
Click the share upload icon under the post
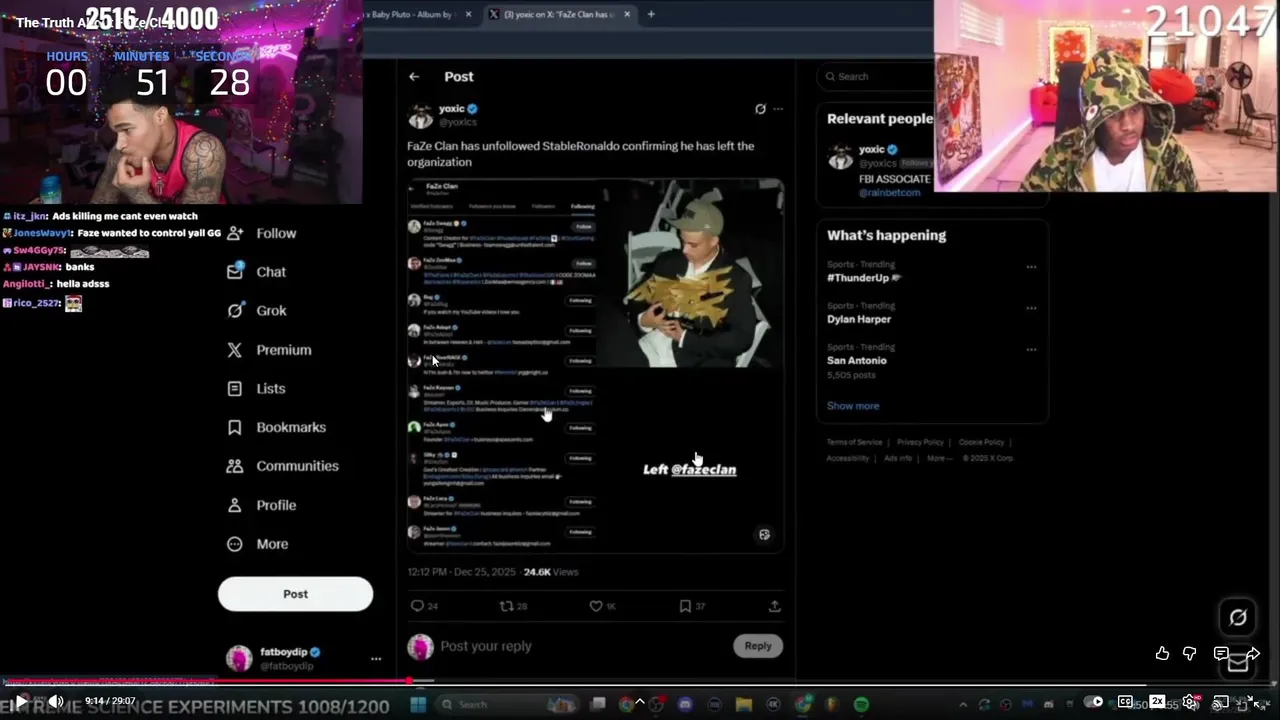coord(774,606)
